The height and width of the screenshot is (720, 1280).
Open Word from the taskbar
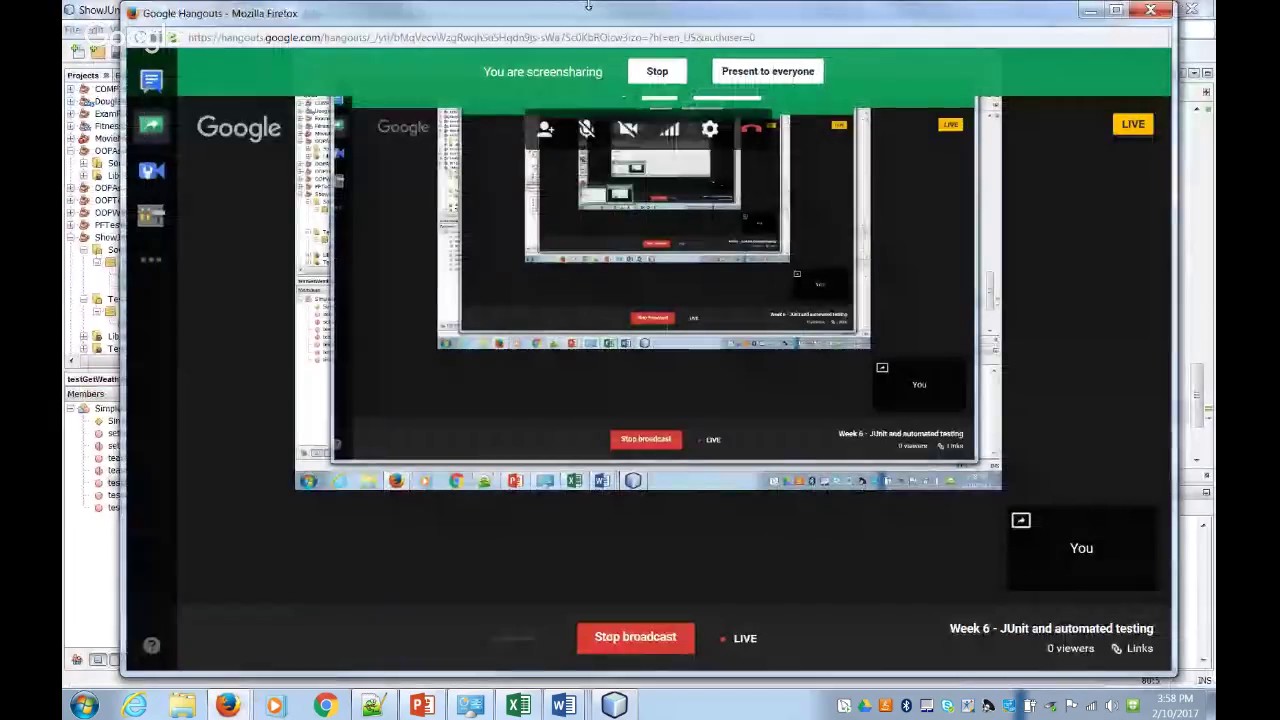coord(565,705)
